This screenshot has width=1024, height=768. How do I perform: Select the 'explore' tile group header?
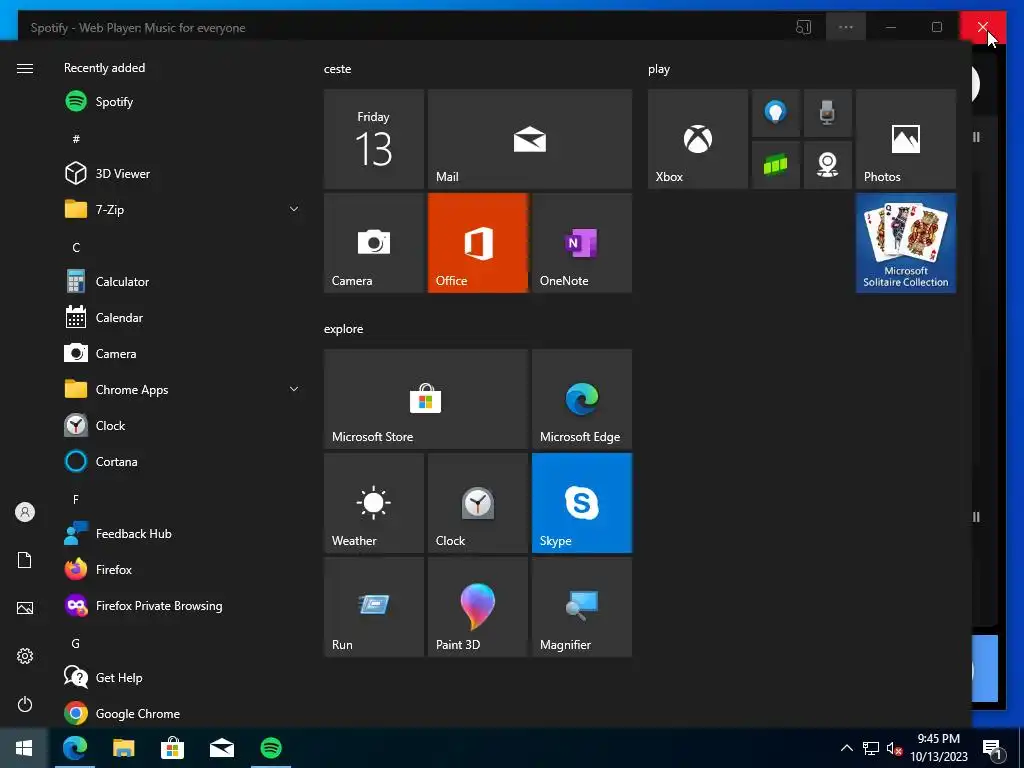(344, 329)
